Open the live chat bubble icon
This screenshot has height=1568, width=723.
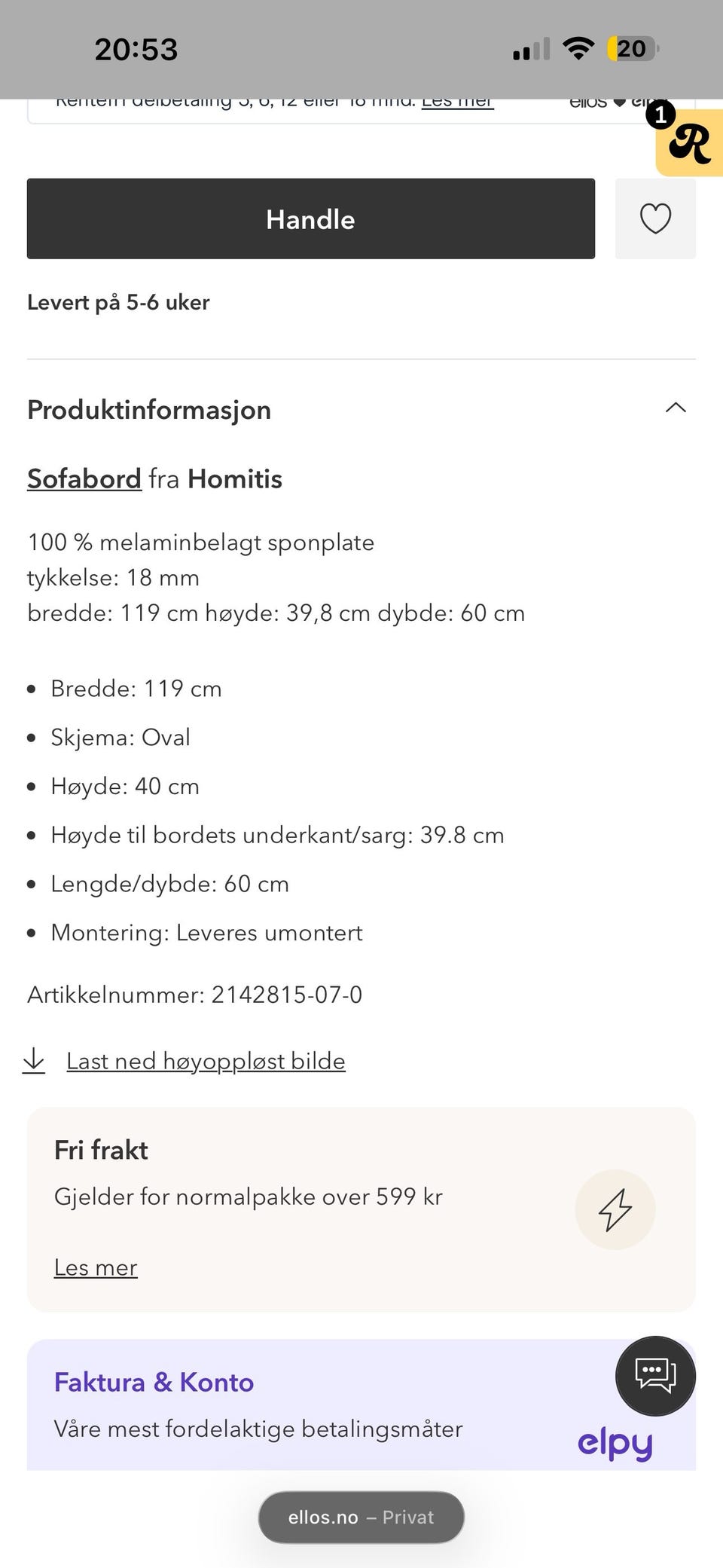pyautogui.click(x=655, y=1375)
